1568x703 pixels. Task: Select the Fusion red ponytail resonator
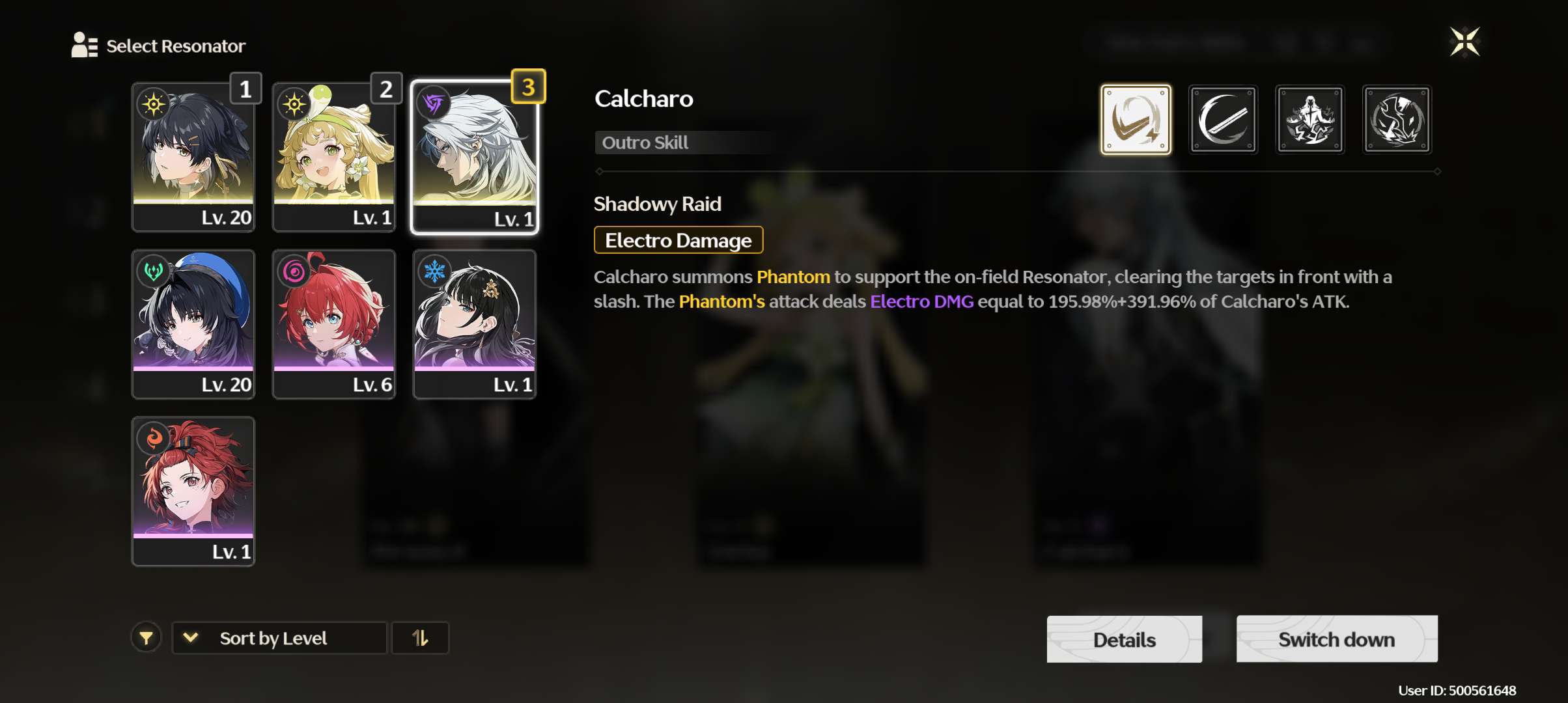point(193,491)
